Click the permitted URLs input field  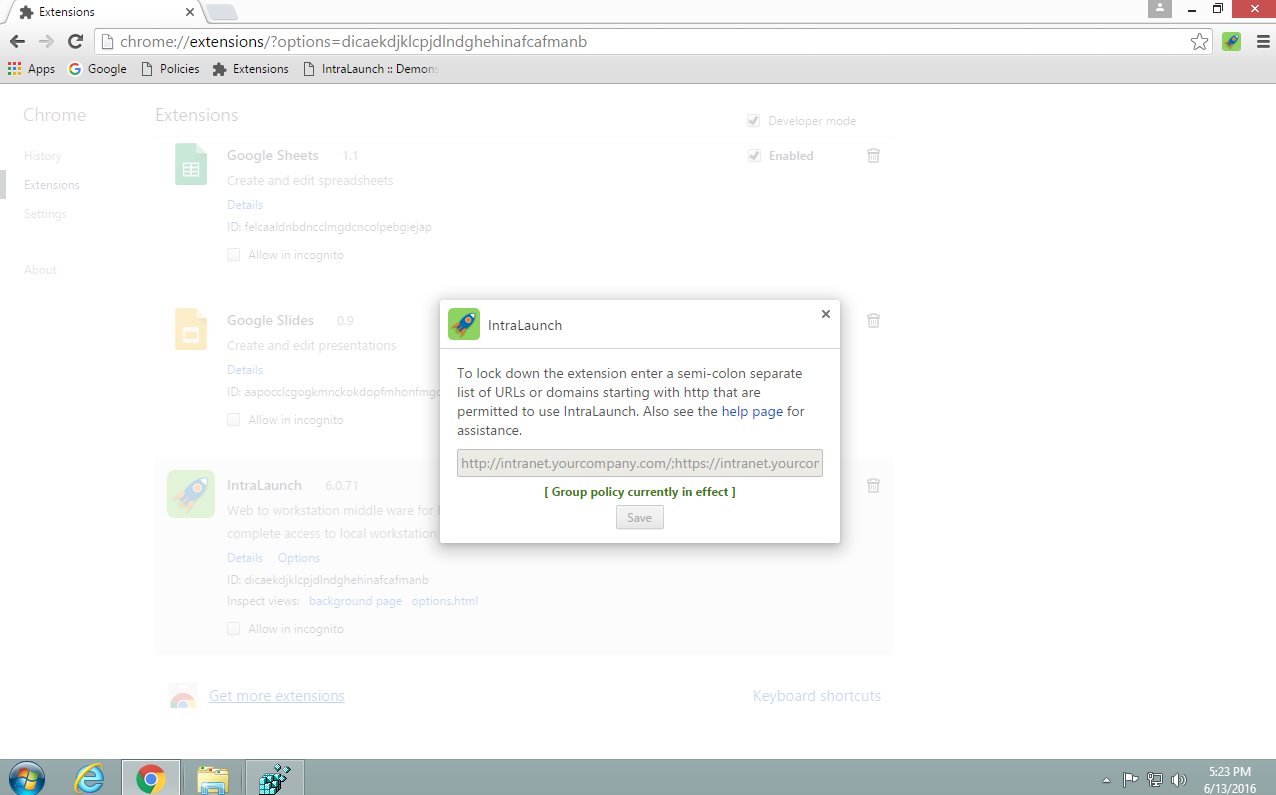pyautogui.click(x=640, y=463)
